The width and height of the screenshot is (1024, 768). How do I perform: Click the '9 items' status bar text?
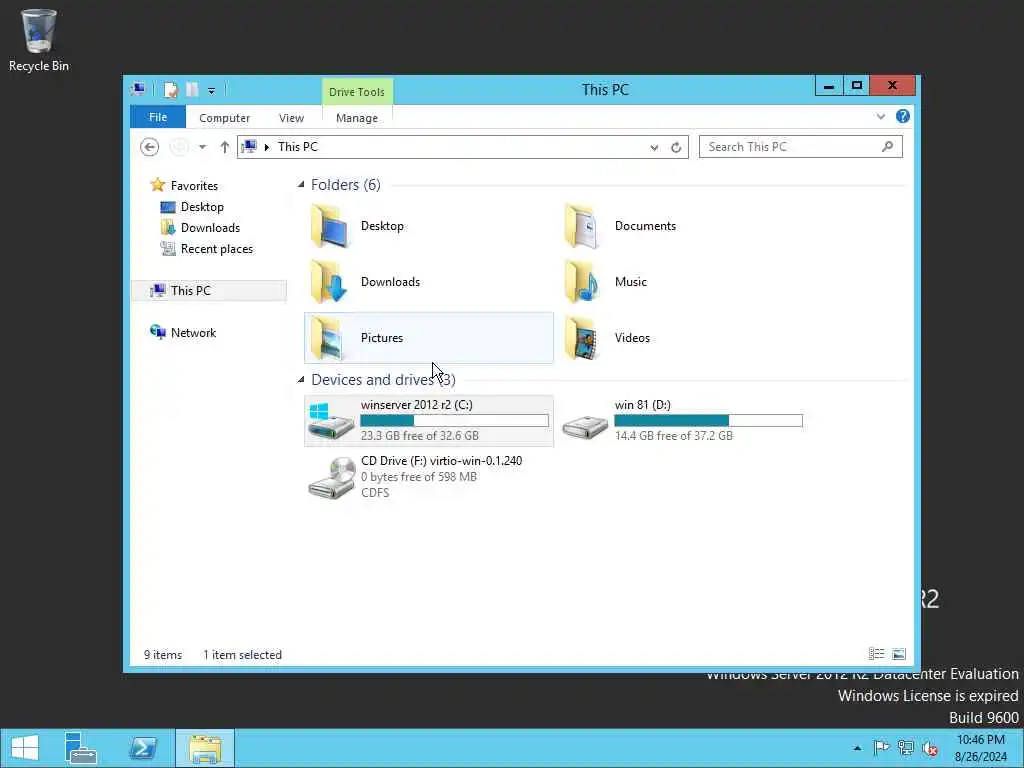pyautogui.click(x=163, y=654)
